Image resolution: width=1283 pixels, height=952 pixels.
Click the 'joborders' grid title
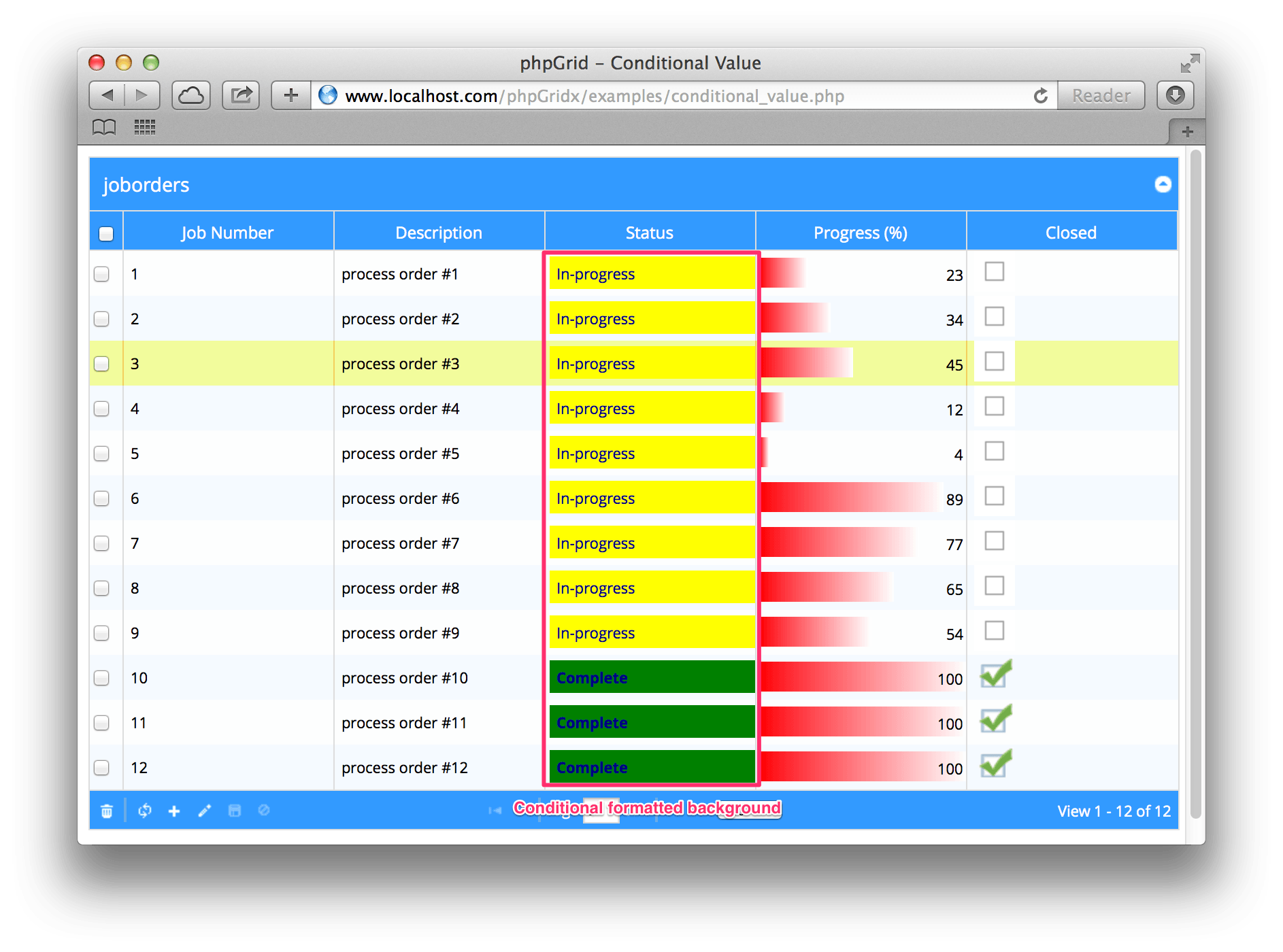click(146, 185)
